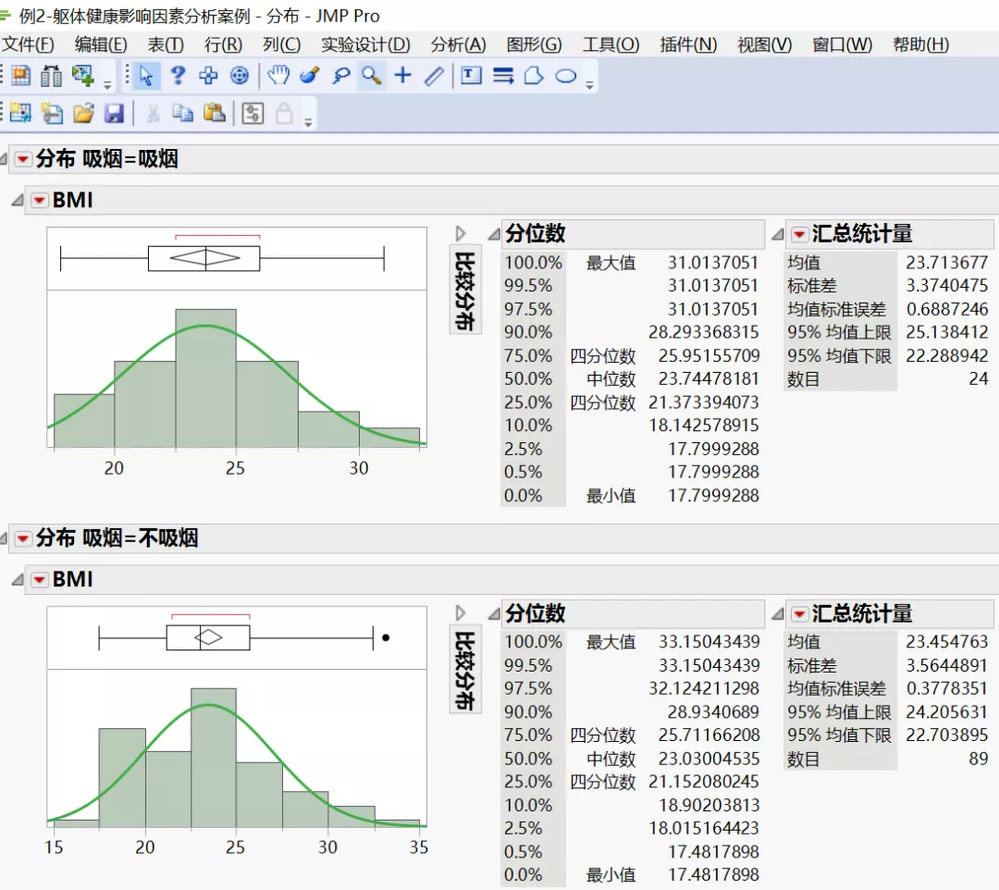The height and width of the screenshot is (890, 999).
Task: Click the 列(C) menu
Action: (x=282, y=45)
